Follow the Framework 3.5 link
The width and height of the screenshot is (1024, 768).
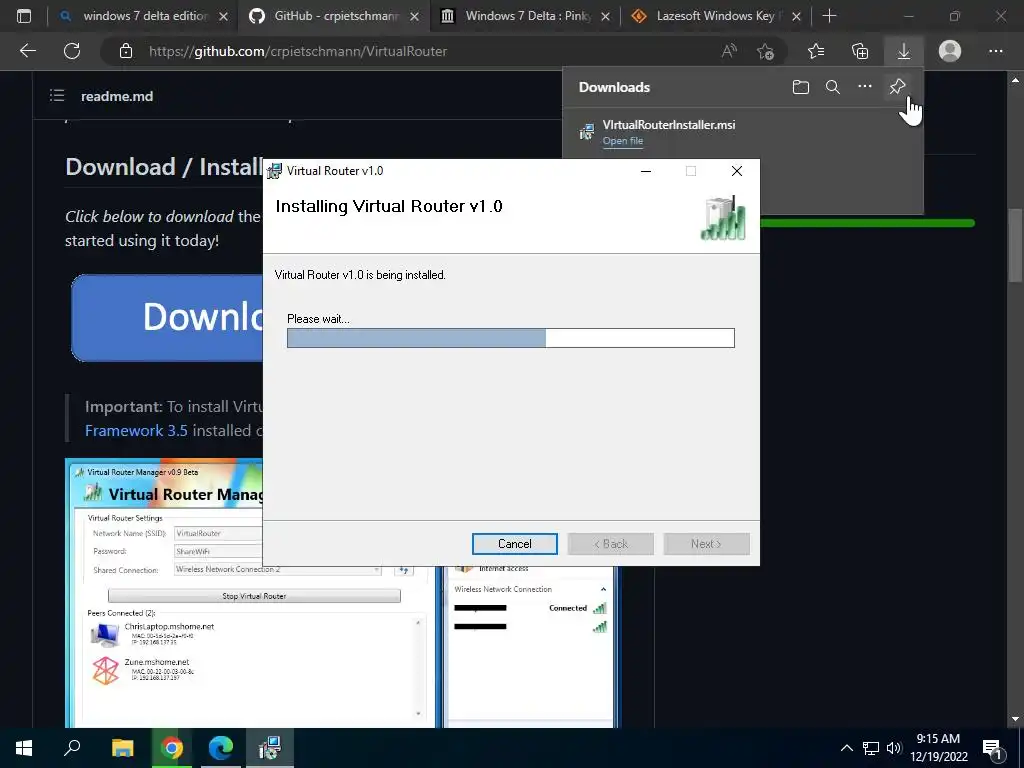tap(136, 430)
